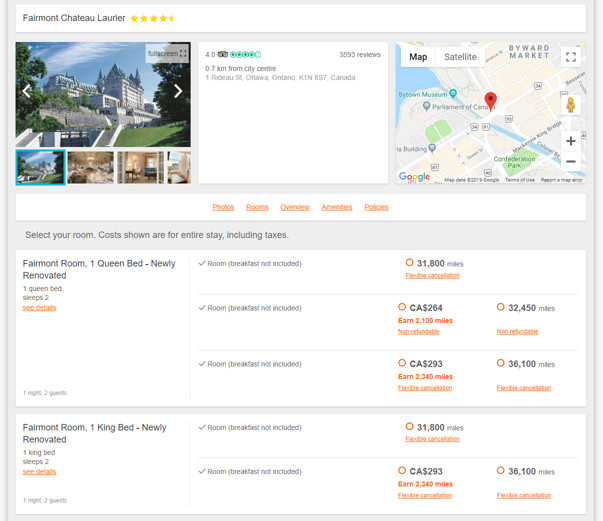Click the 3593 reviews count
Screen dimensions: 603x521
click(x=360, y=55)
